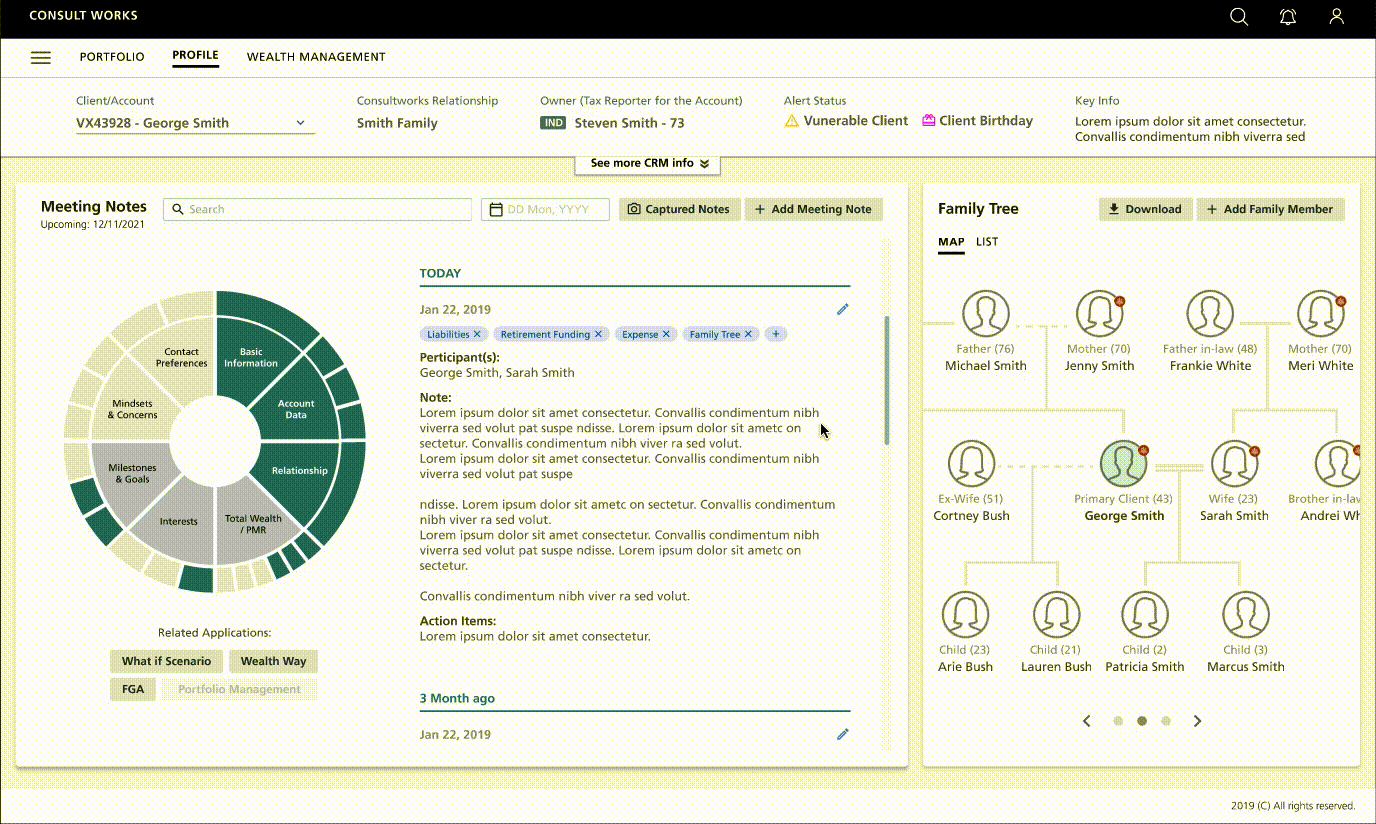This screenshot has width=1376, height=824.
Task: Click Client Birthday cake icon
Action: tap(929, 121)
